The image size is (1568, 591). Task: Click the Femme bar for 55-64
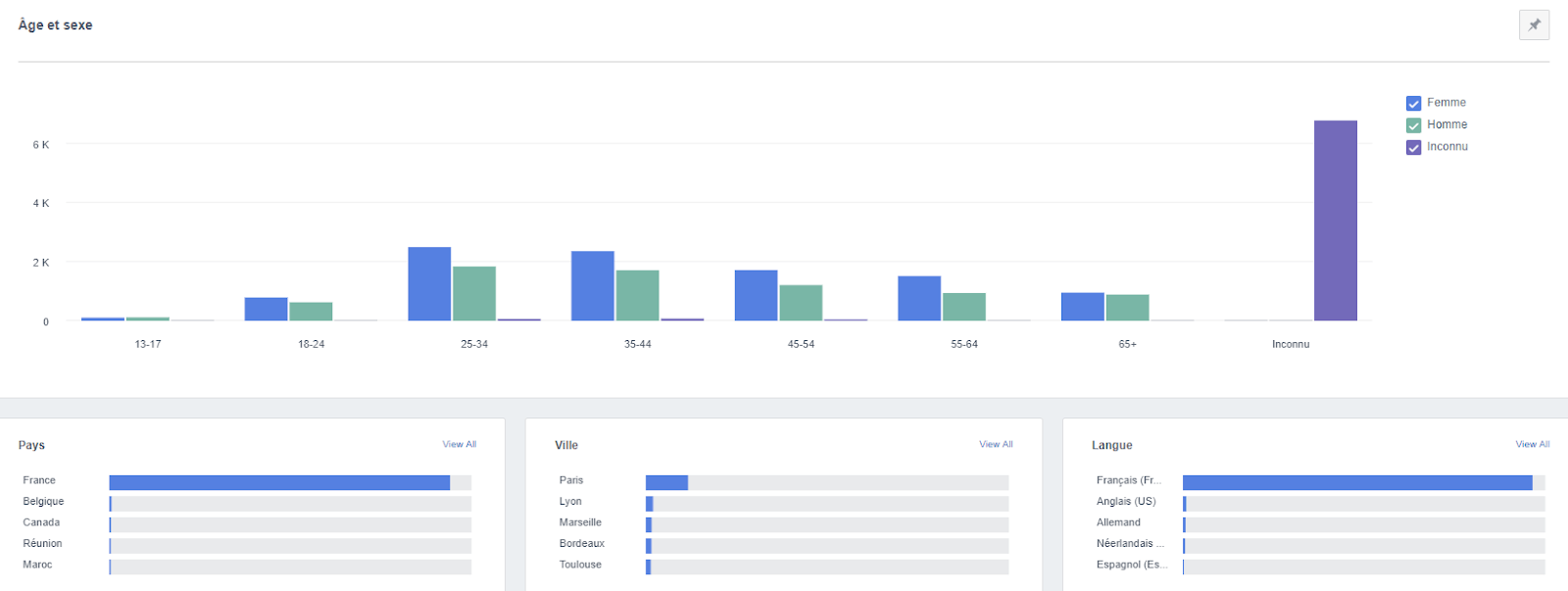(919, 299)
